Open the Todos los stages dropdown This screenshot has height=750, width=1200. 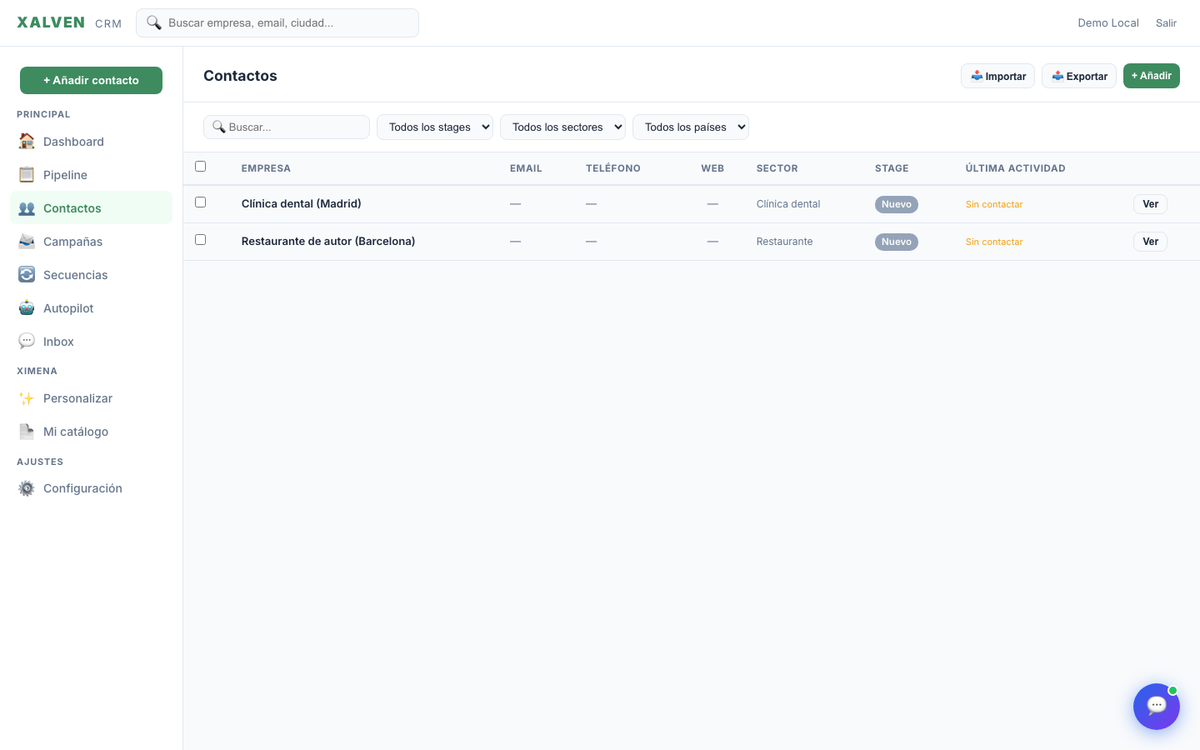point(435,127)
